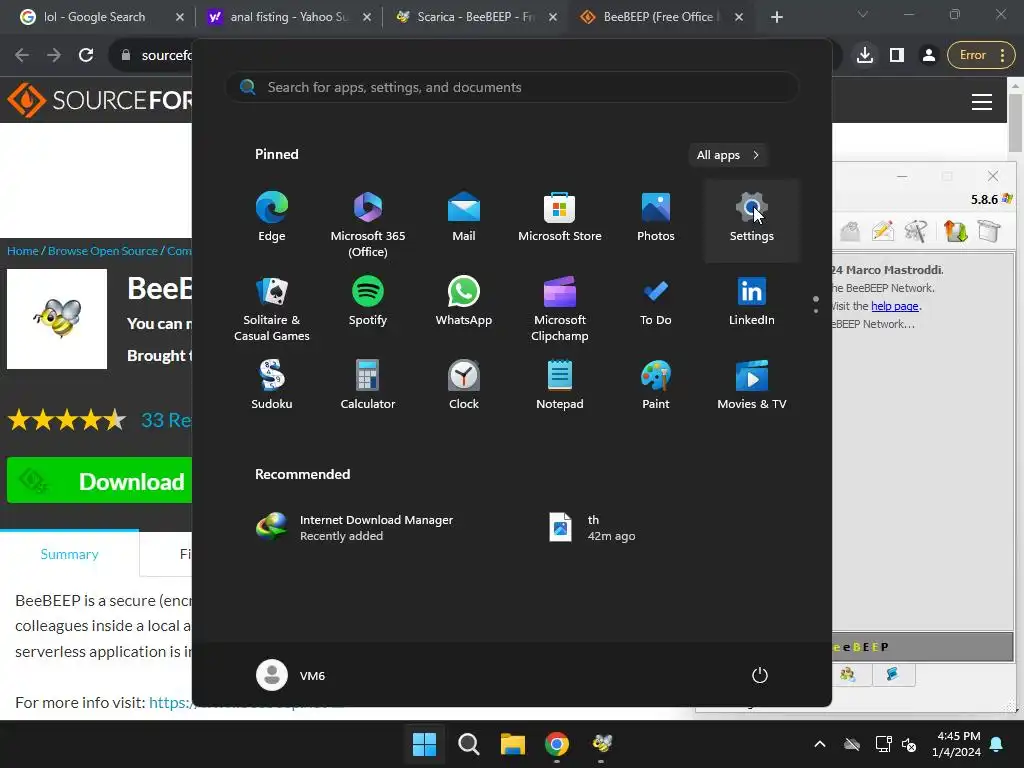Click Browse Open Source breadcrumb link
The height and width of the screenshot is (768, 1024).
pos(103,251)
